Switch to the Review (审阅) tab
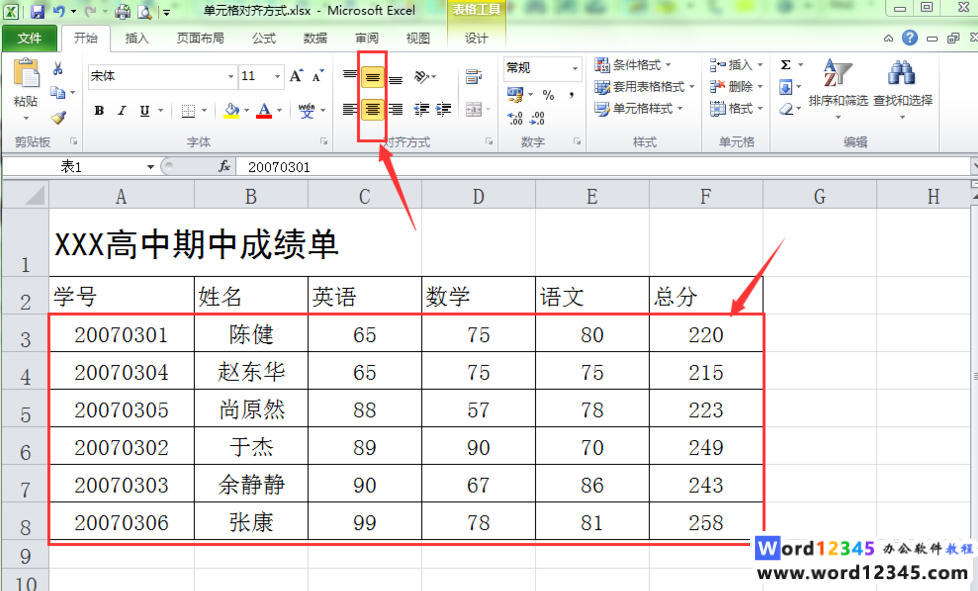 pos(367,39)
